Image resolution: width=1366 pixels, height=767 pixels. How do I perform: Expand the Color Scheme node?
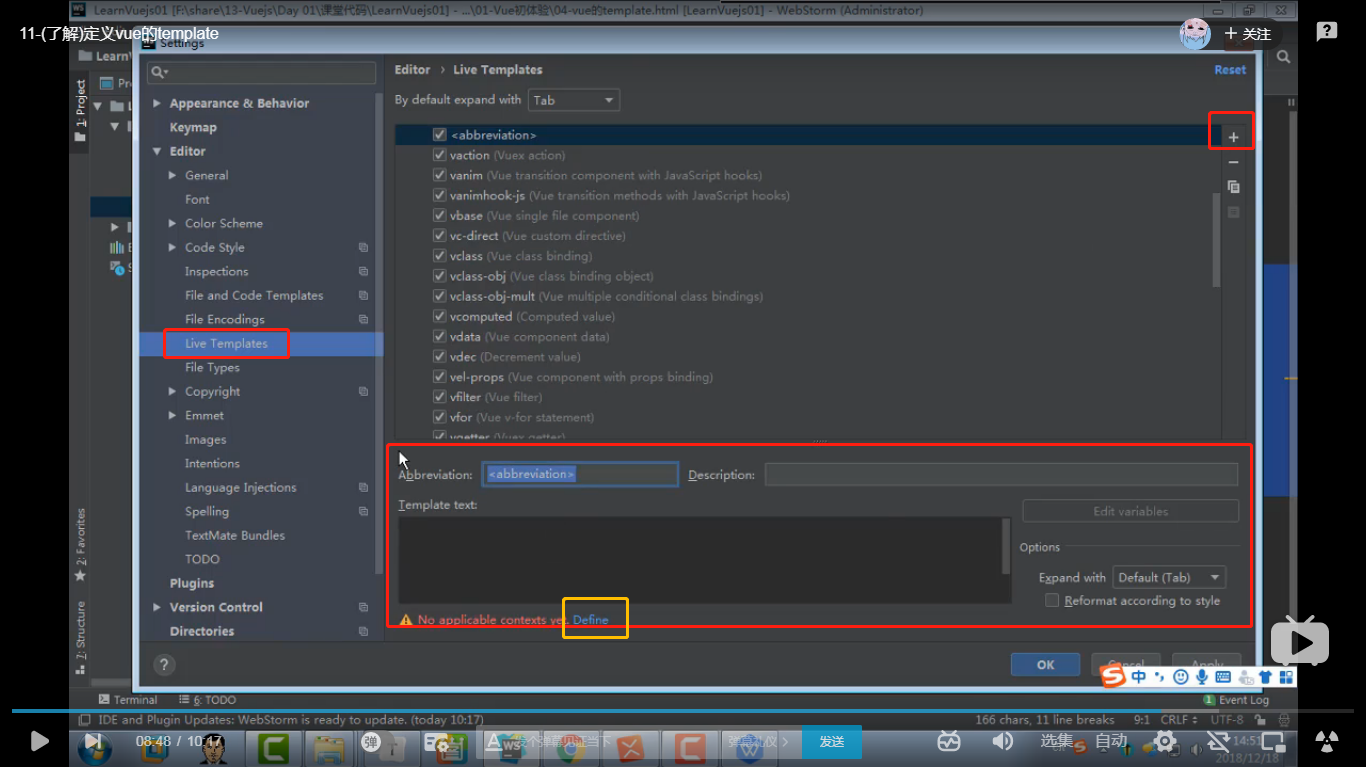click(173, 223)
